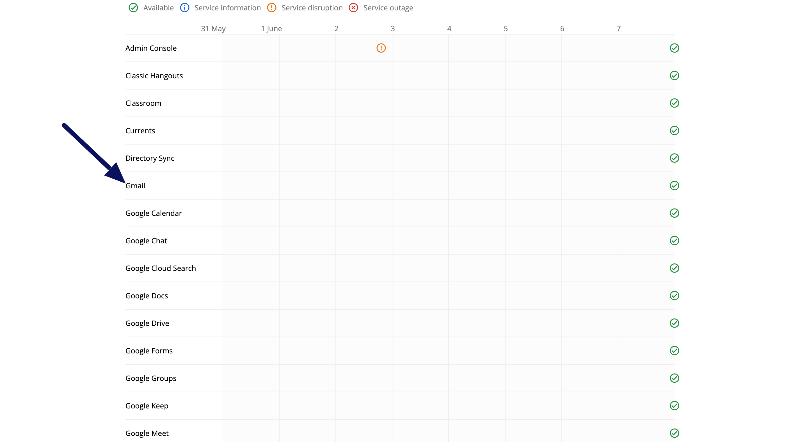Click the 6 date column header
Viewport: 800px width, 442px height.
click(x=562, y=29)
